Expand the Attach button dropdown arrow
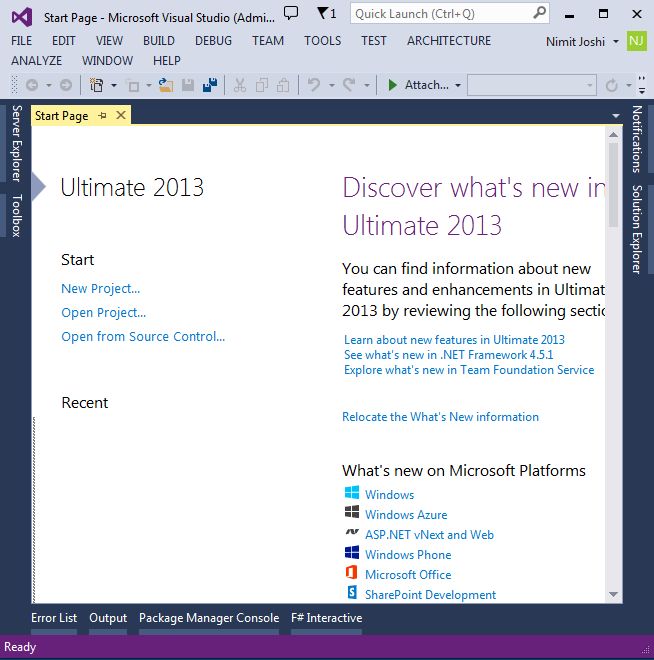654x660 pixels. tap(458, 85)
